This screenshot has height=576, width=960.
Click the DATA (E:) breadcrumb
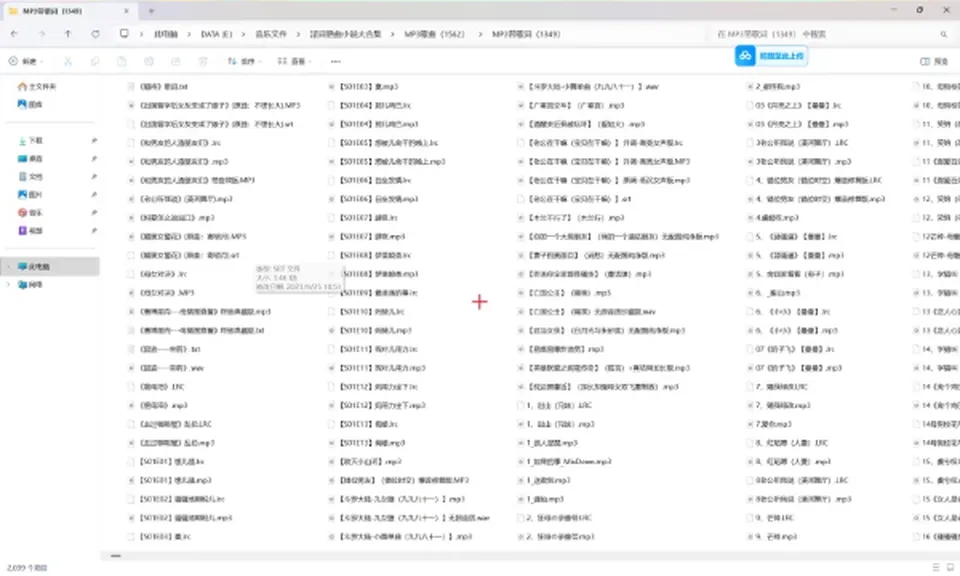(x=216, y=34)
